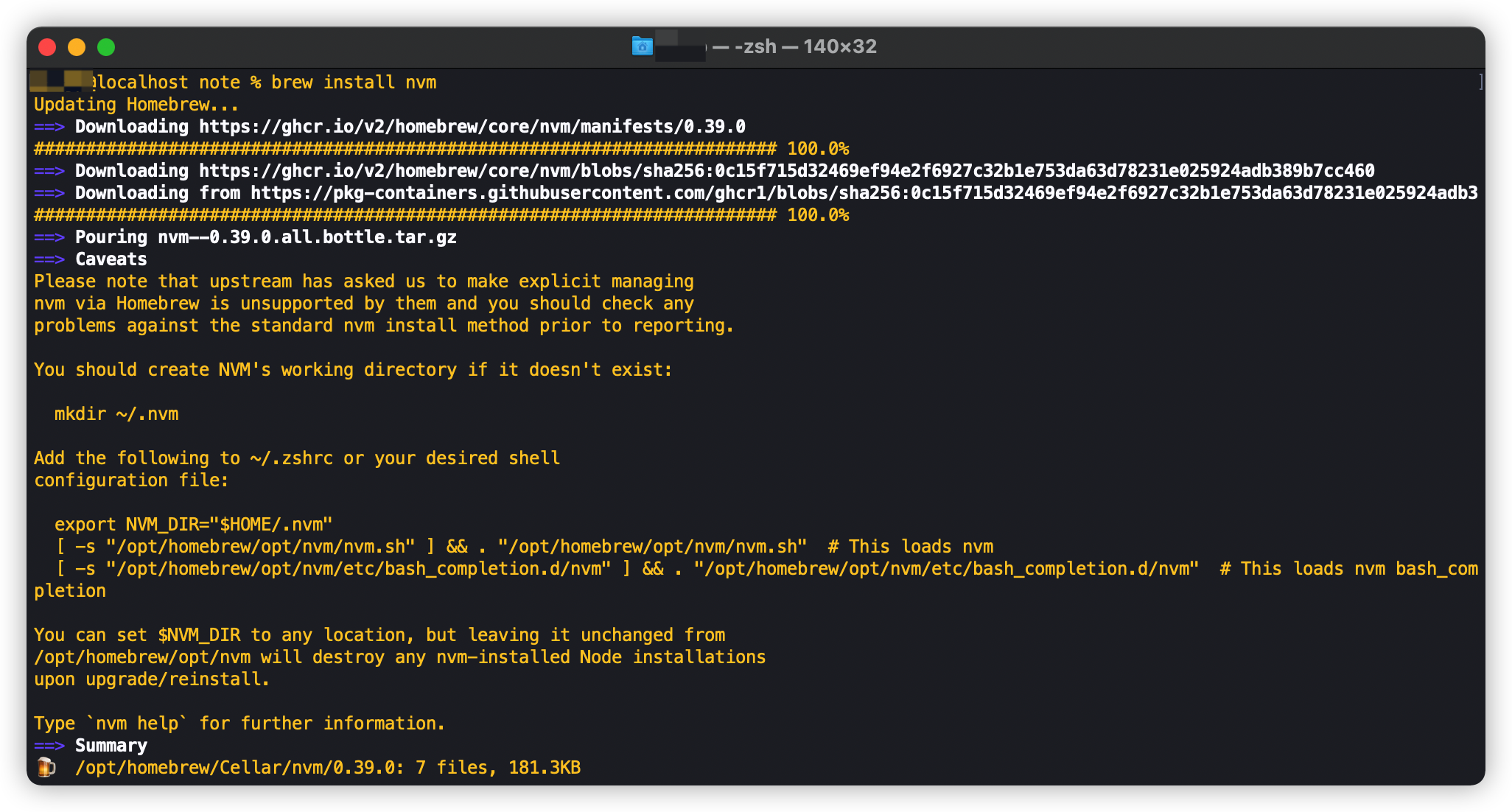Click 'Add the following to ~/.zshrc' line
Image resolution: width=1512 pixels, height=812 pixels.
tap(297, 458)
